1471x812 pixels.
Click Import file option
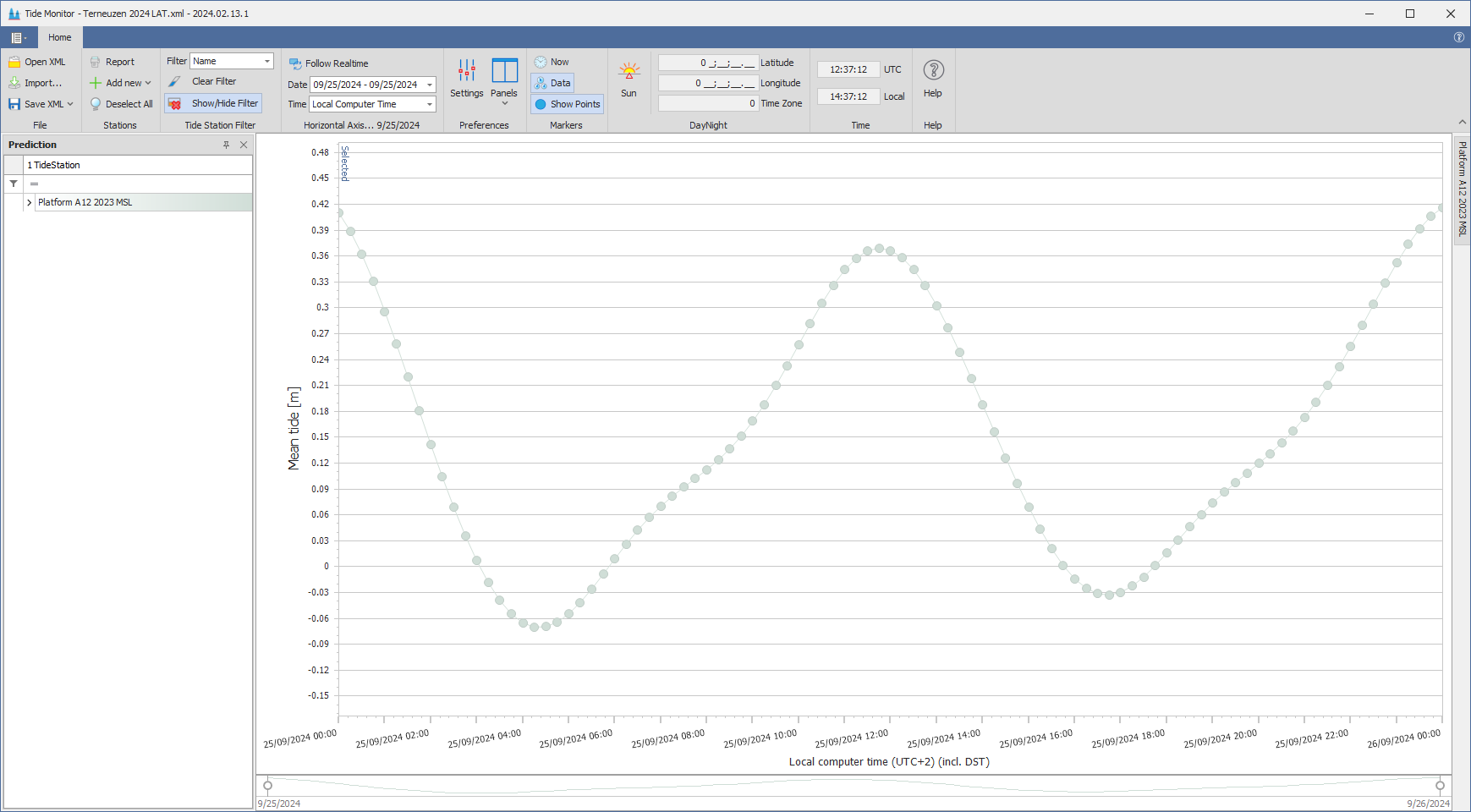36,83
